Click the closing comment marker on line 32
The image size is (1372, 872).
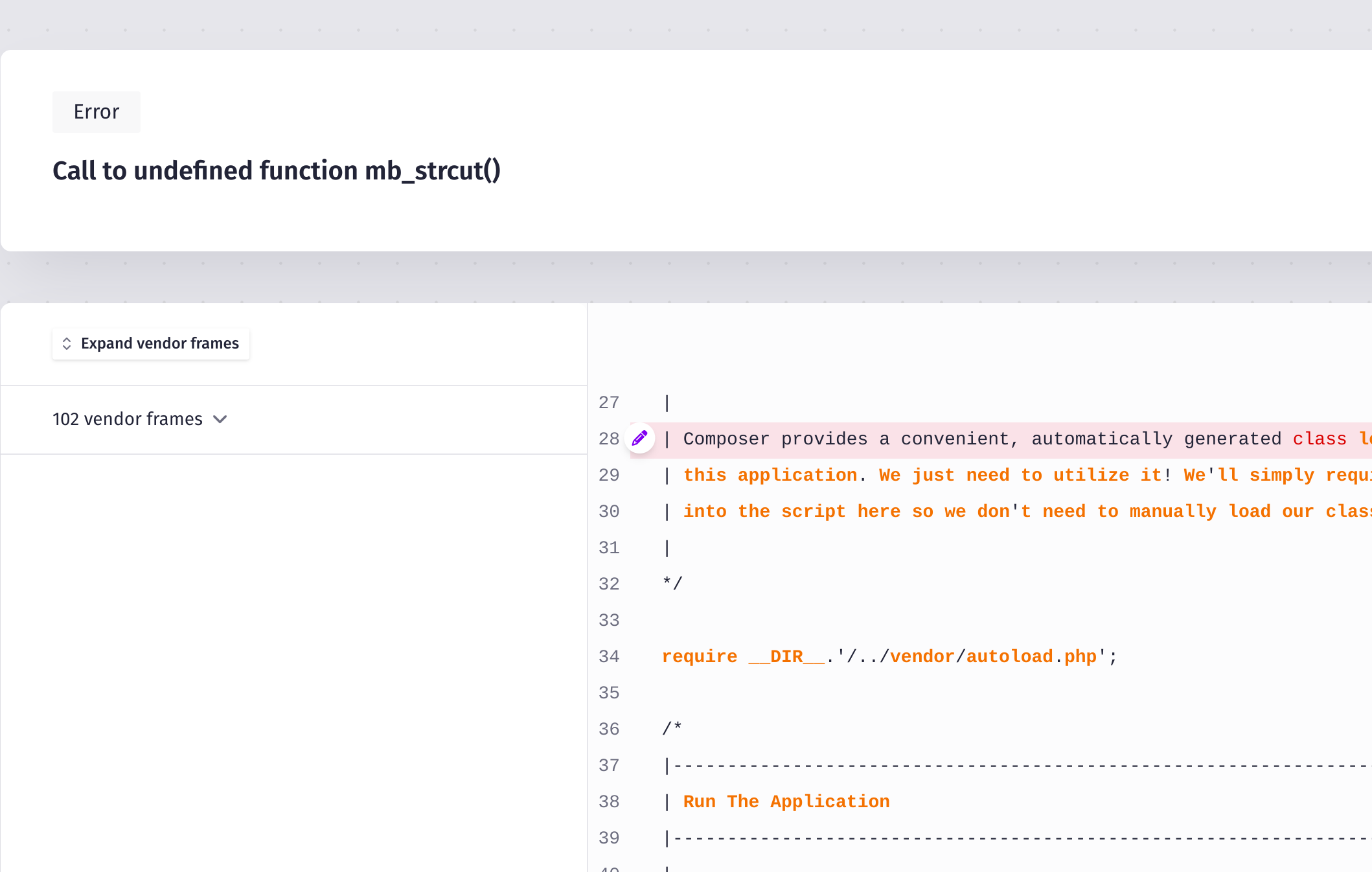[x=672, y=584]
